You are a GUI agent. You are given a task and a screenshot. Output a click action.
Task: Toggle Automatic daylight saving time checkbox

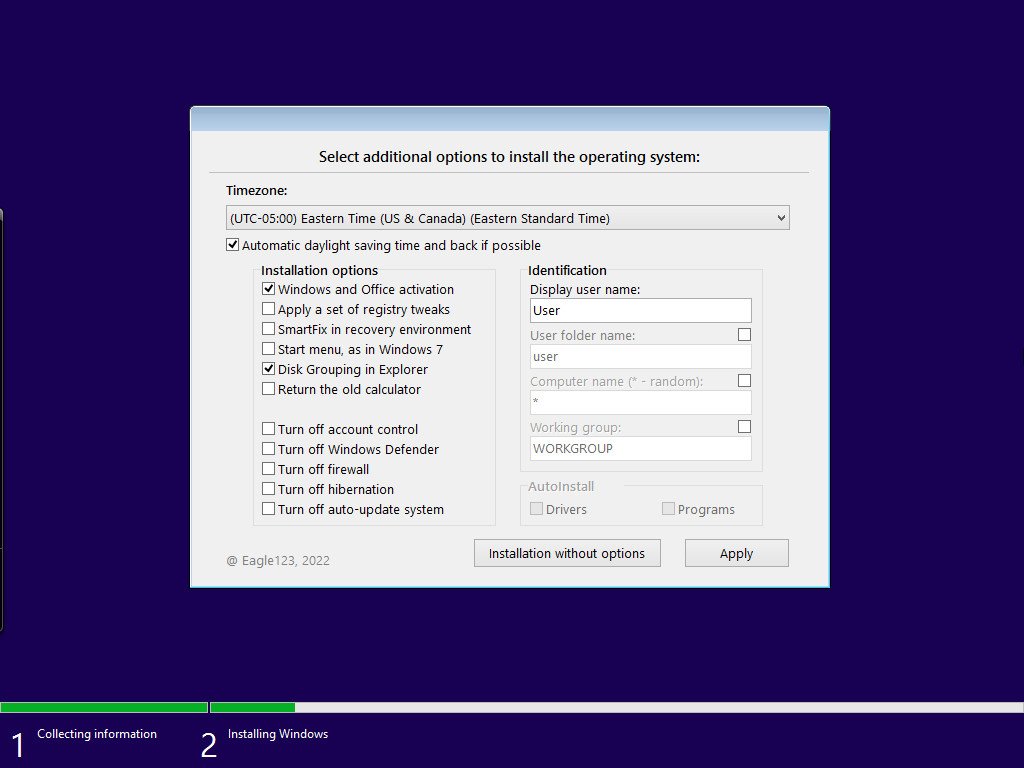tap(232, 245)
